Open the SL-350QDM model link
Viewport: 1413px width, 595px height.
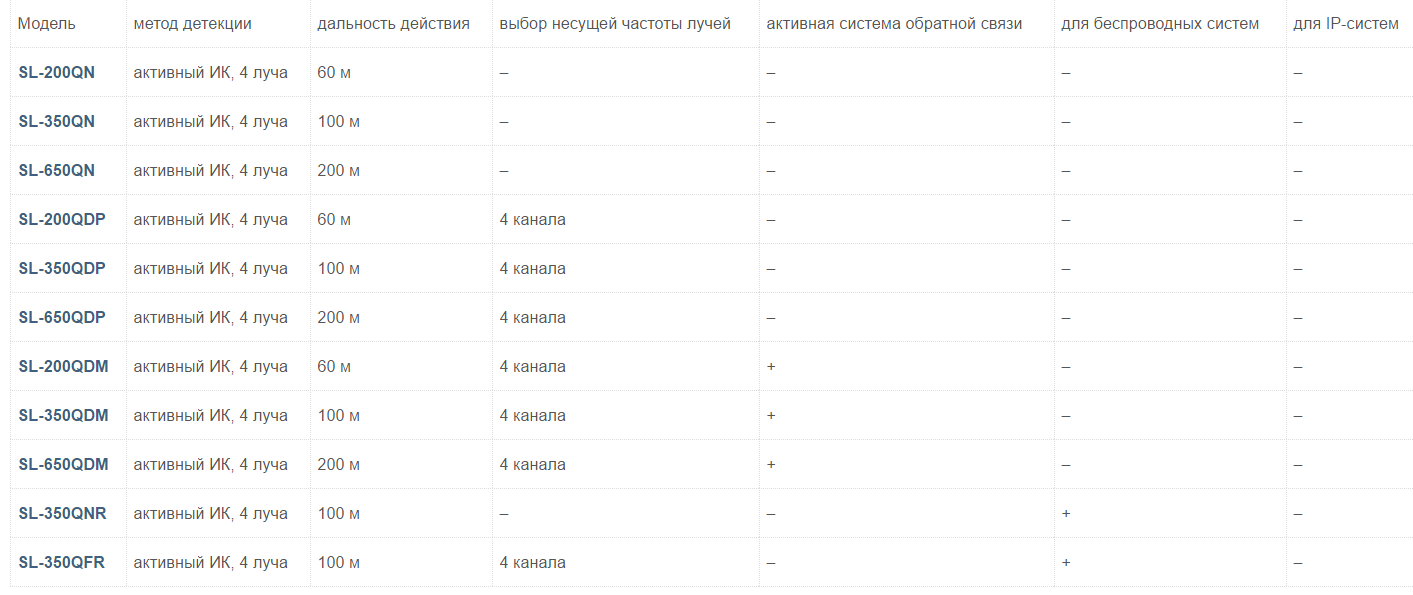pos(63,415)
